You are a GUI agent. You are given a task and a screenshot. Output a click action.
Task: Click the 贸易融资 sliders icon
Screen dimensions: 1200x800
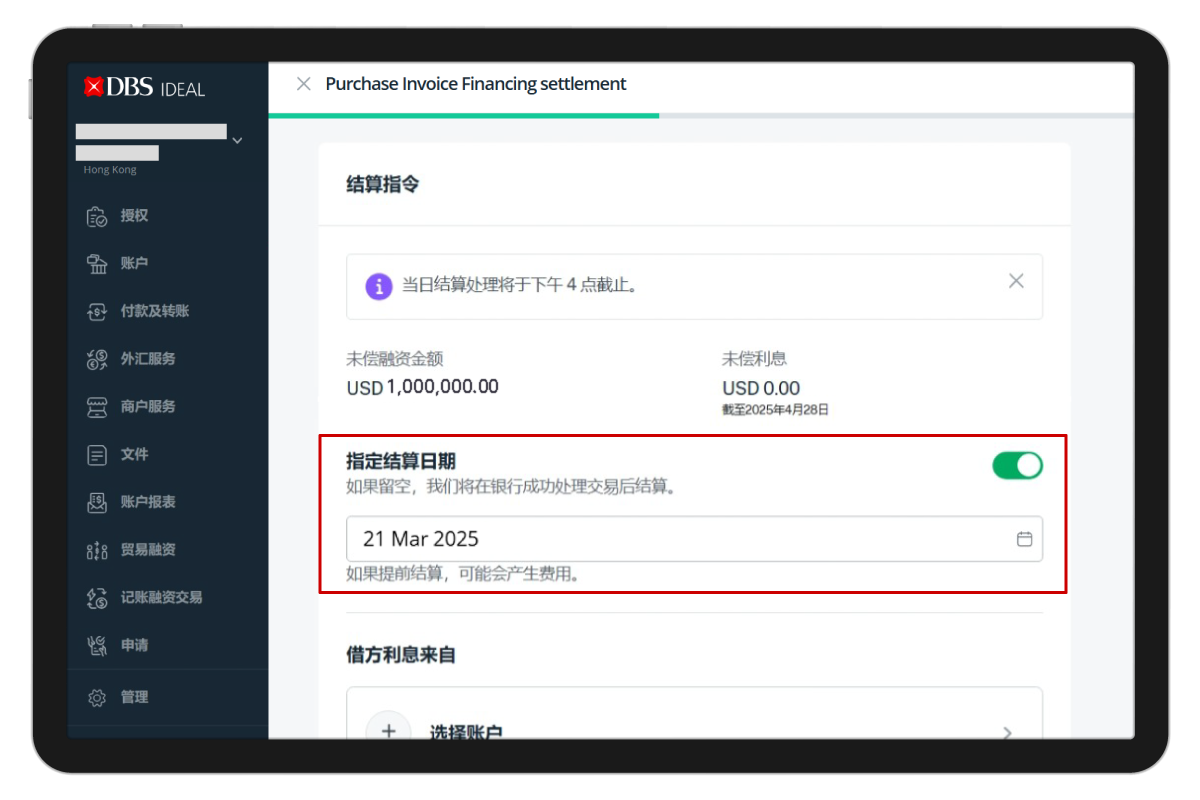[97, 550]
